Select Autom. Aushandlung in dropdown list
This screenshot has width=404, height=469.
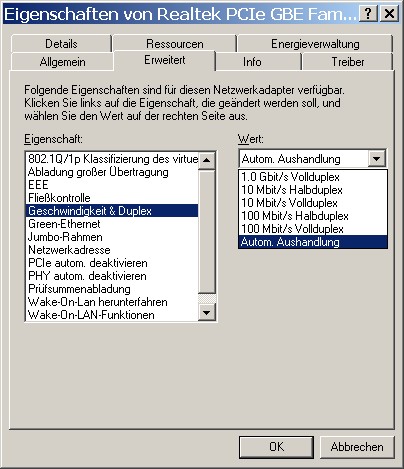[313, 242]
